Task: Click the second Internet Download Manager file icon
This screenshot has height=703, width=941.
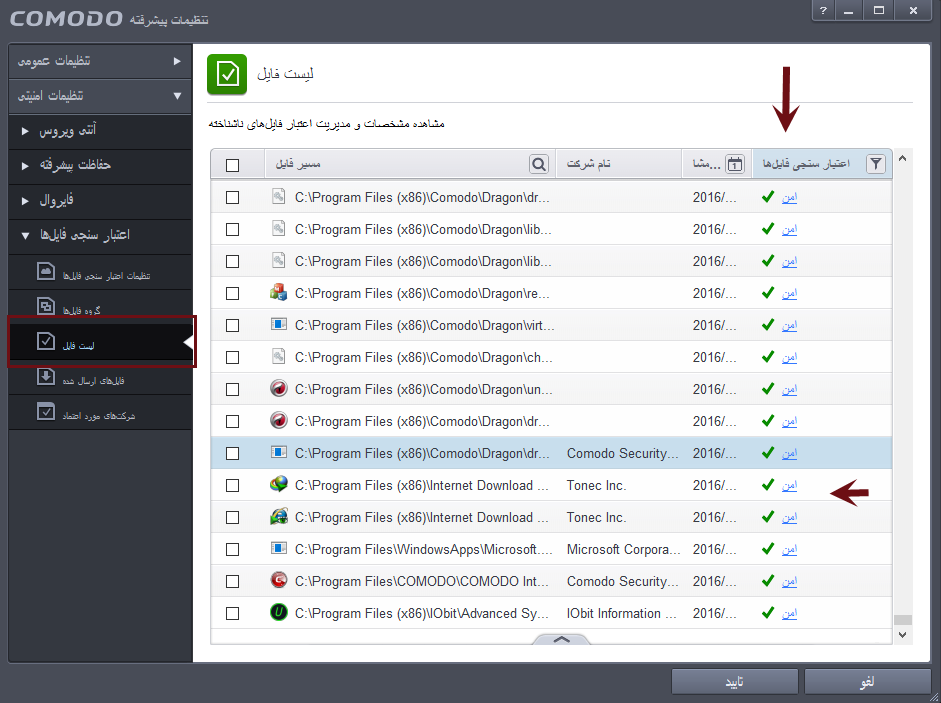Action: tap(278, 516)
